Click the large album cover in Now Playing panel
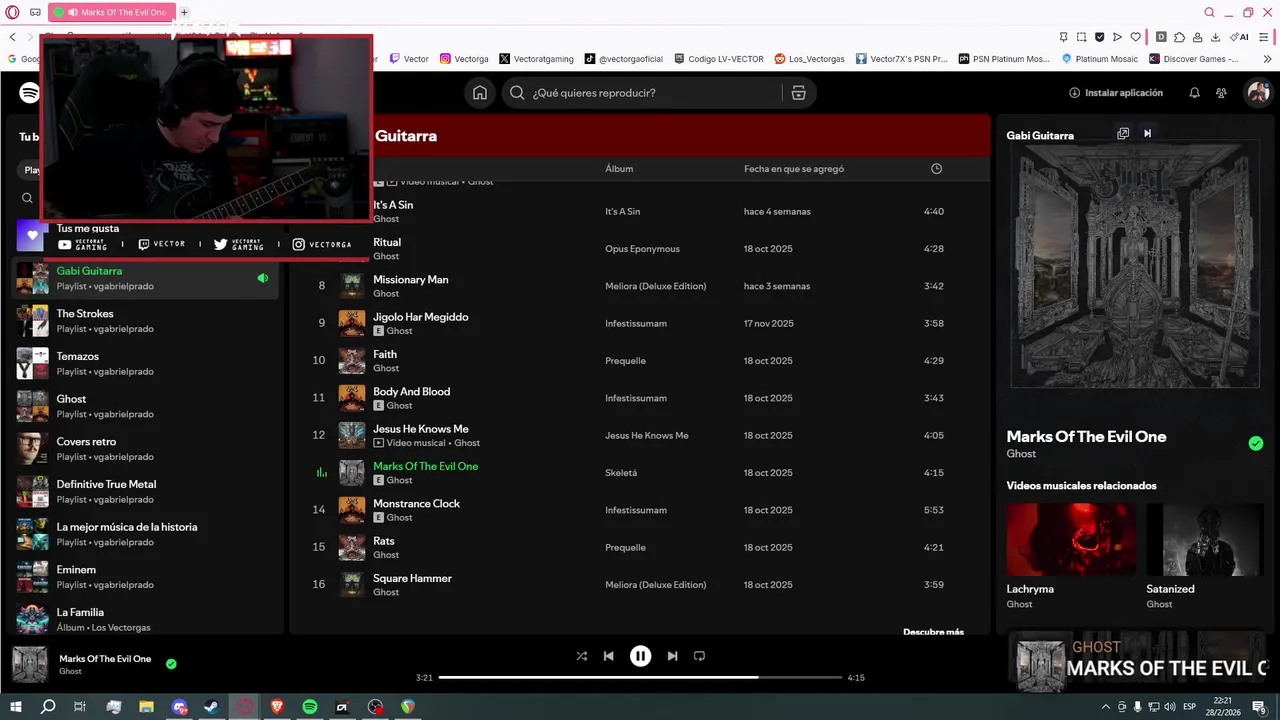 pos(1135,265)
